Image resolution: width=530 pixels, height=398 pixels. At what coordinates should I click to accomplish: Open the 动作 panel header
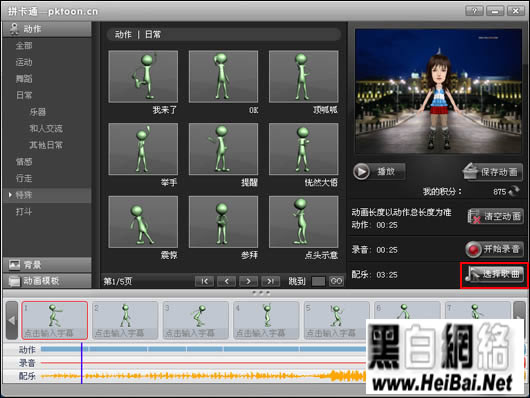click(x=47, y=29)
